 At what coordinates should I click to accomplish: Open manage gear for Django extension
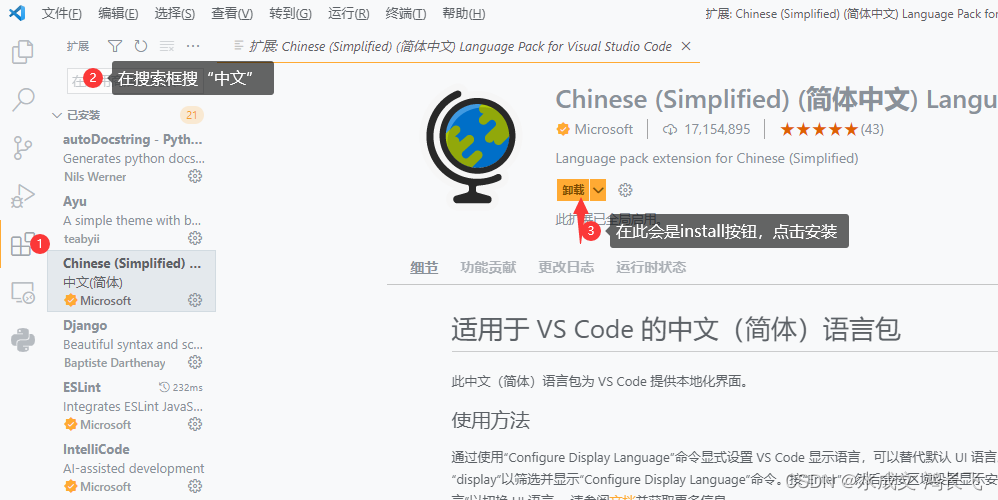point(195,362)
